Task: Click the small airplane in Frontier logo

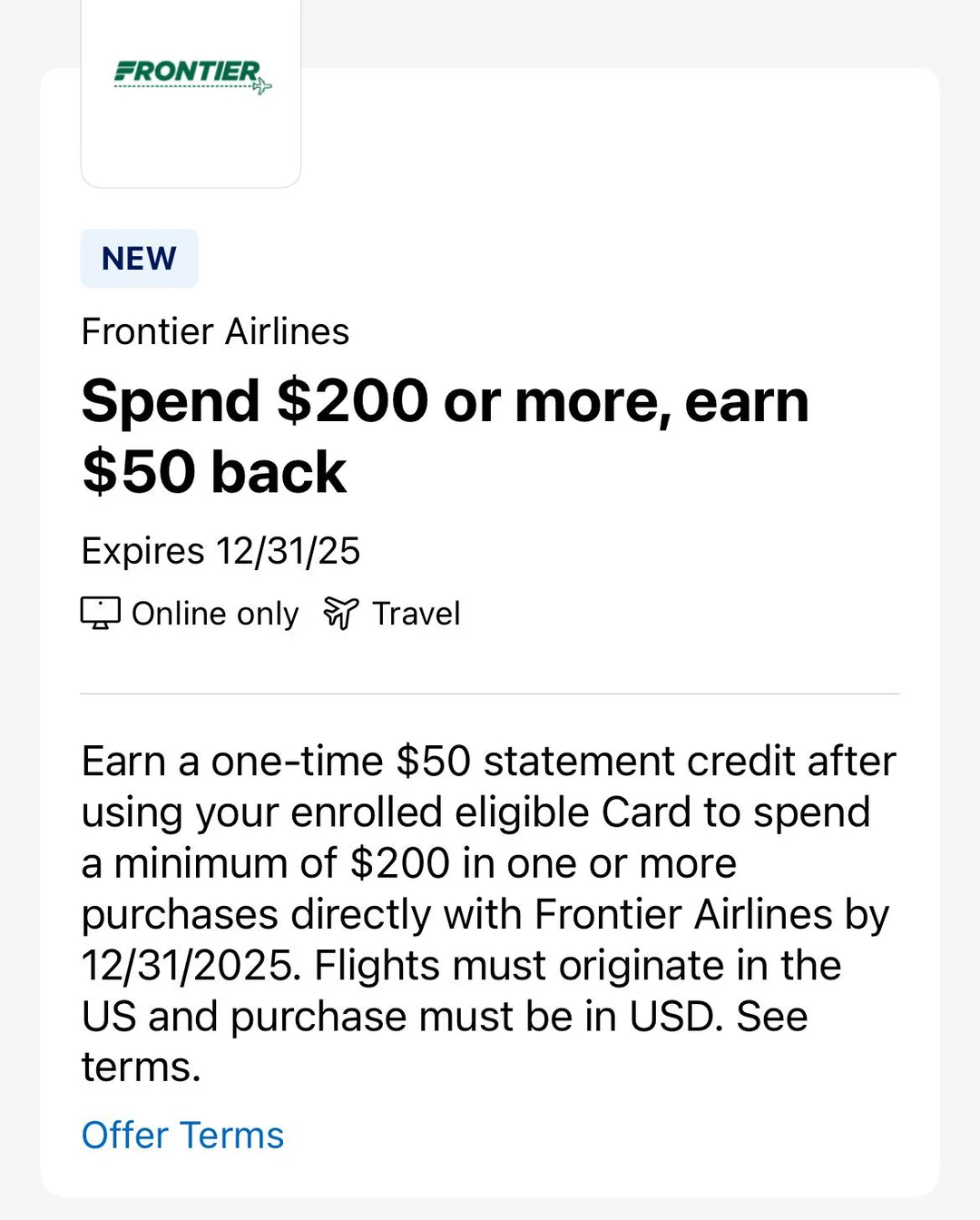Action: point(262,87)
